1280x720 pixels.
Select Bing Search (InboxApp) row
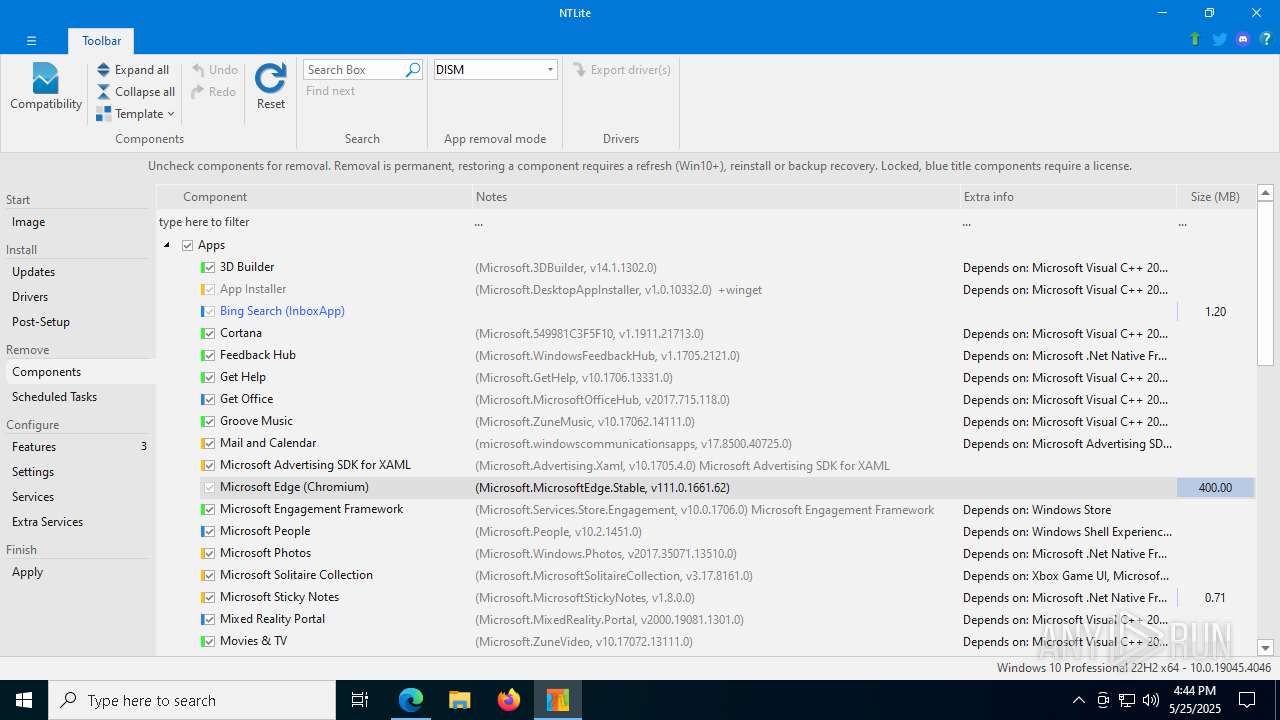point(705,311)
